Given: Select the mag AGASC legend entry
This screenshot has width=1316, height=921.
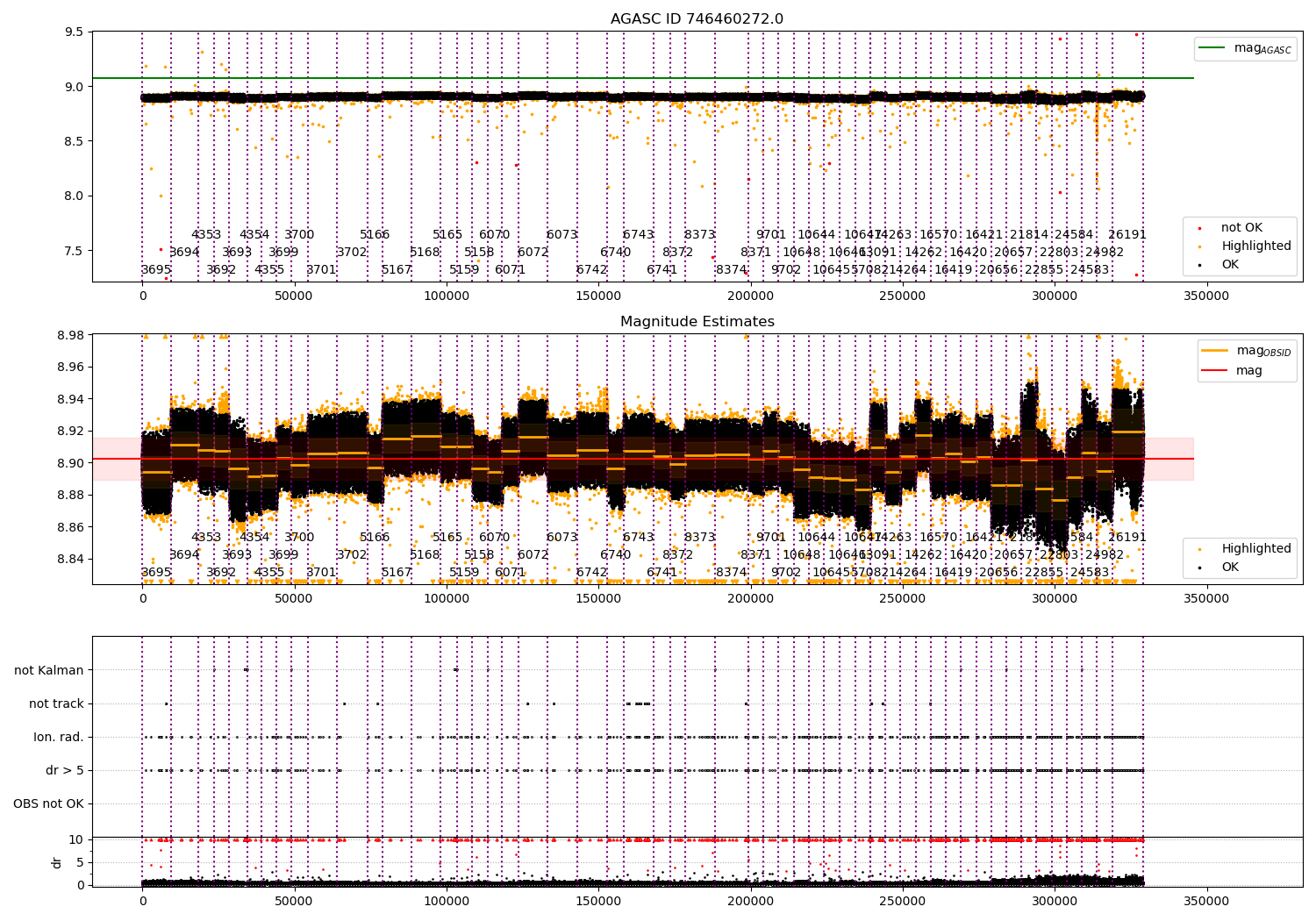Looking at the screenshot, I should pyautogui.click(x=1245, y=48).
